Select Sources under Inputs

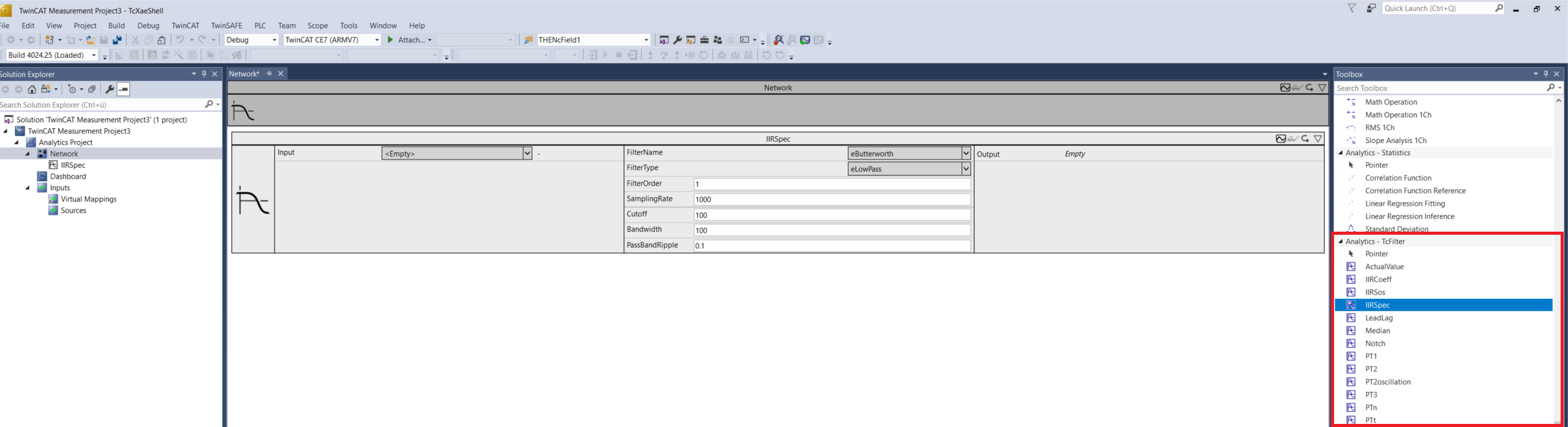click(x=73, y=211)
